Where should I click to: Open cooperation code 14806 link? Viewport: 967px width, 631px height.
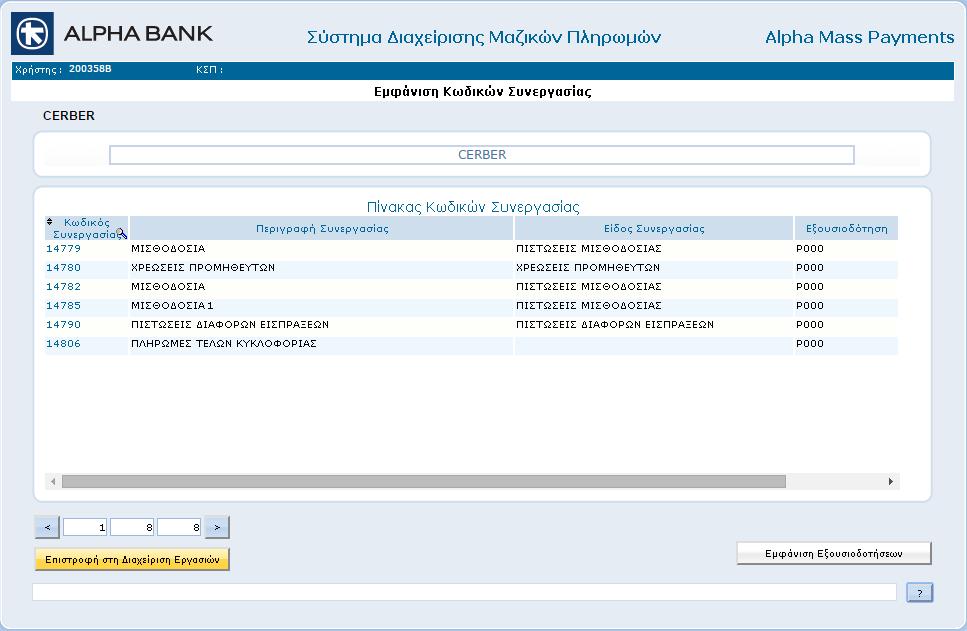[64, 344]
